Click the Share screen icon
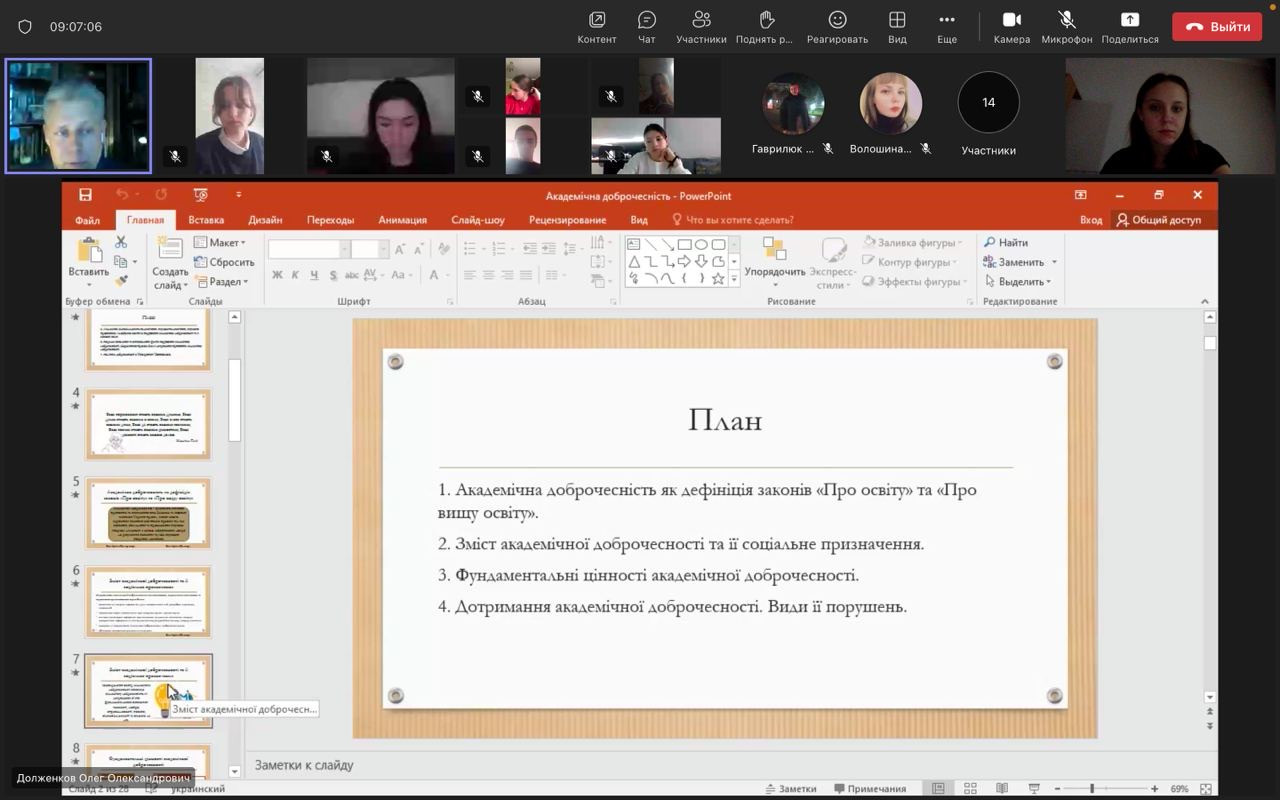 click(x=1129, y=26)
